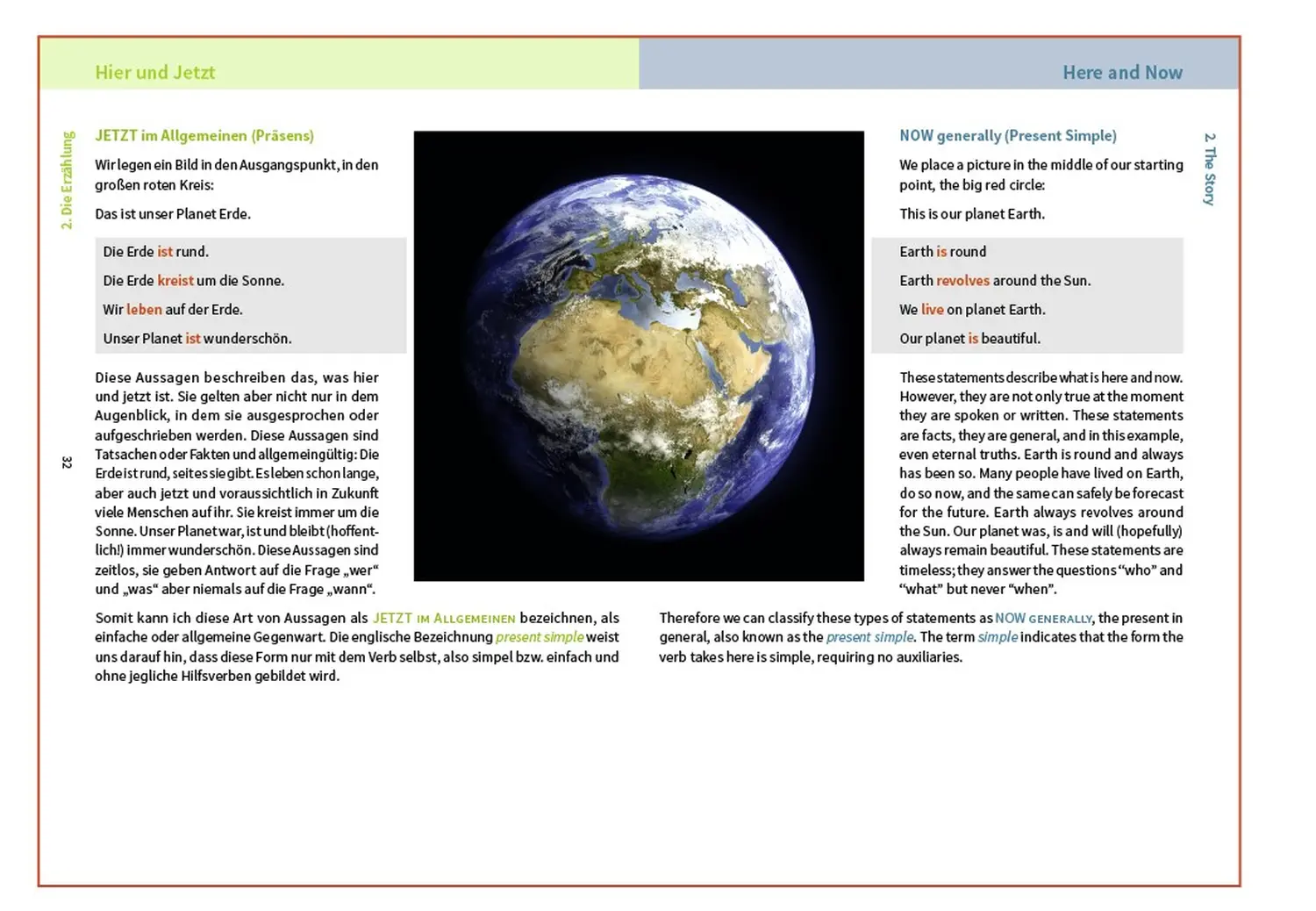This screenshot has width=1316, height=911.
Task: Click line 'ohne jegliche Hilfsverben gebildet wird.'
Action: click(217, 676)
